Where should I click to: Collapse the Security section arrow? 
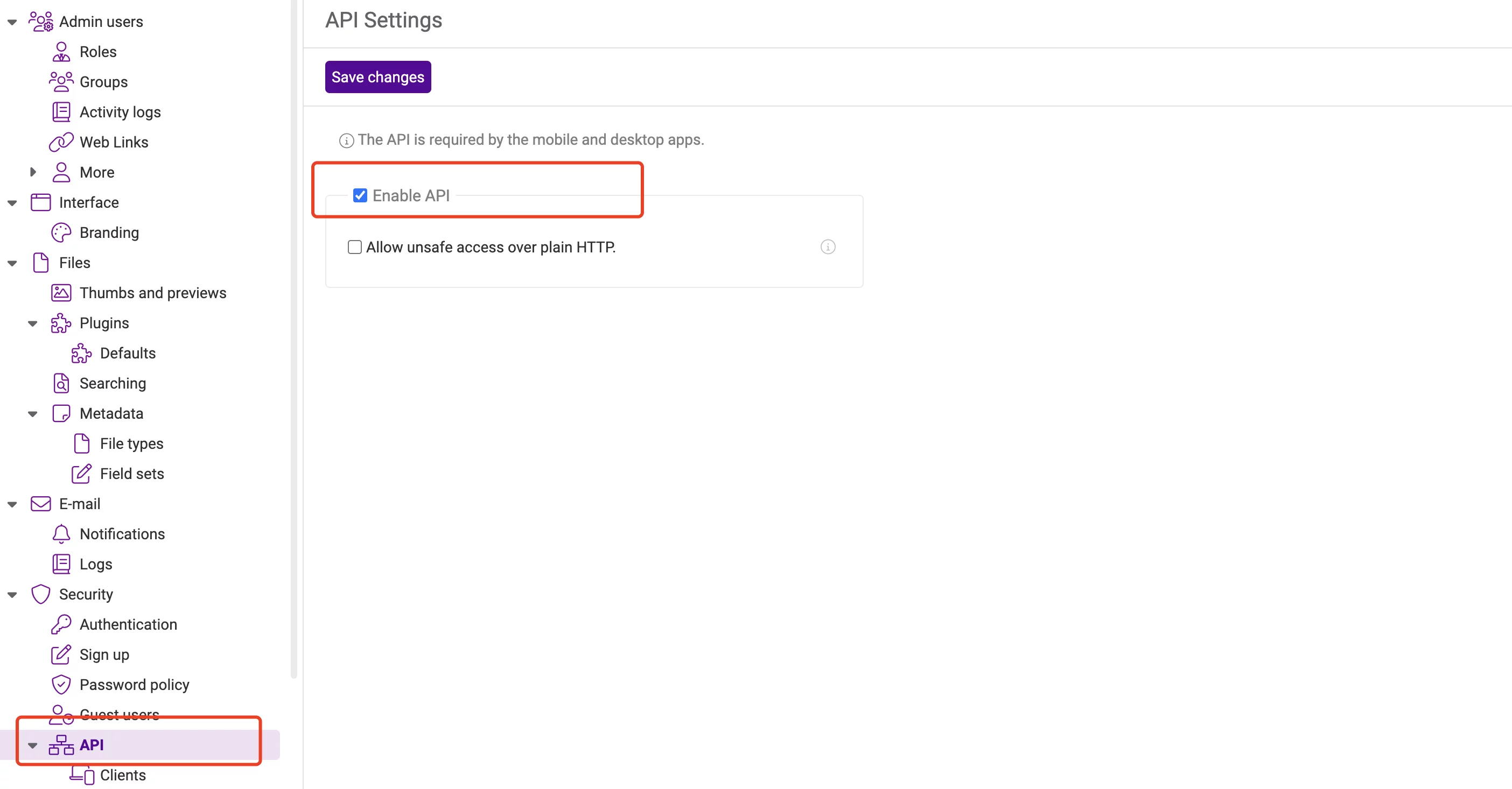[12, 594]
